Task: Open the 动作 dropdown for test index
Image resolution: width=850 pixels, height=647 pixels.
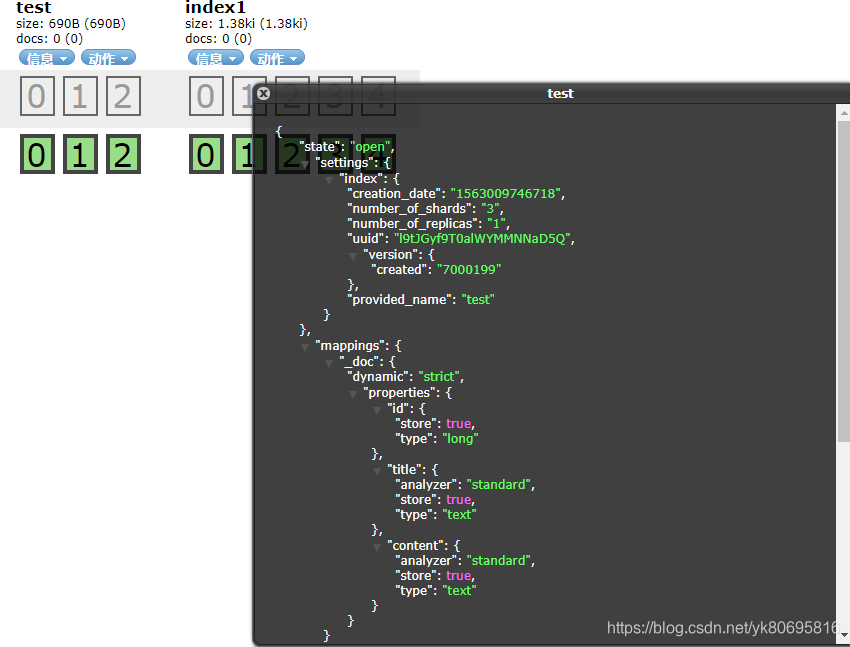Action: [x=108, y=57]
